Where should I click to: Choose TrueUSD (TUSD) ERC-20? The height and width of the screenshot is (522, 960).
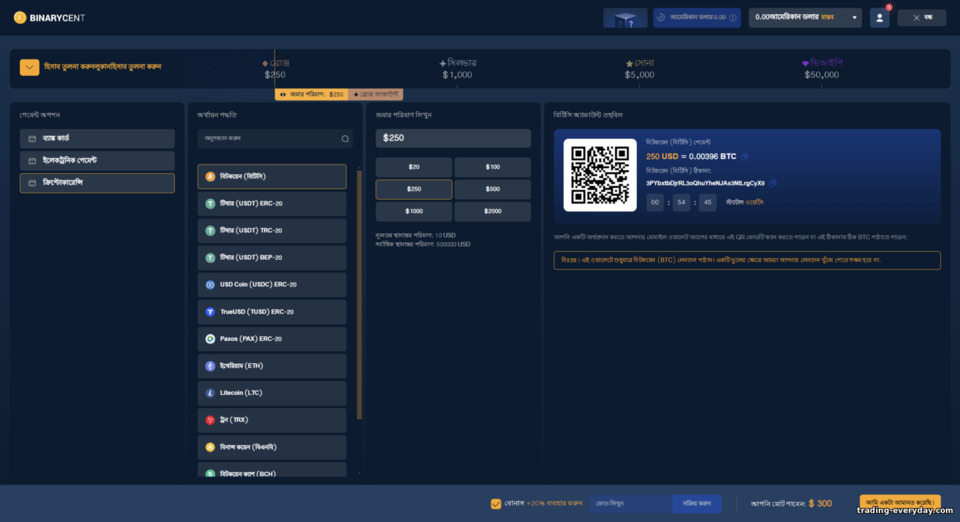pos(272,311)
